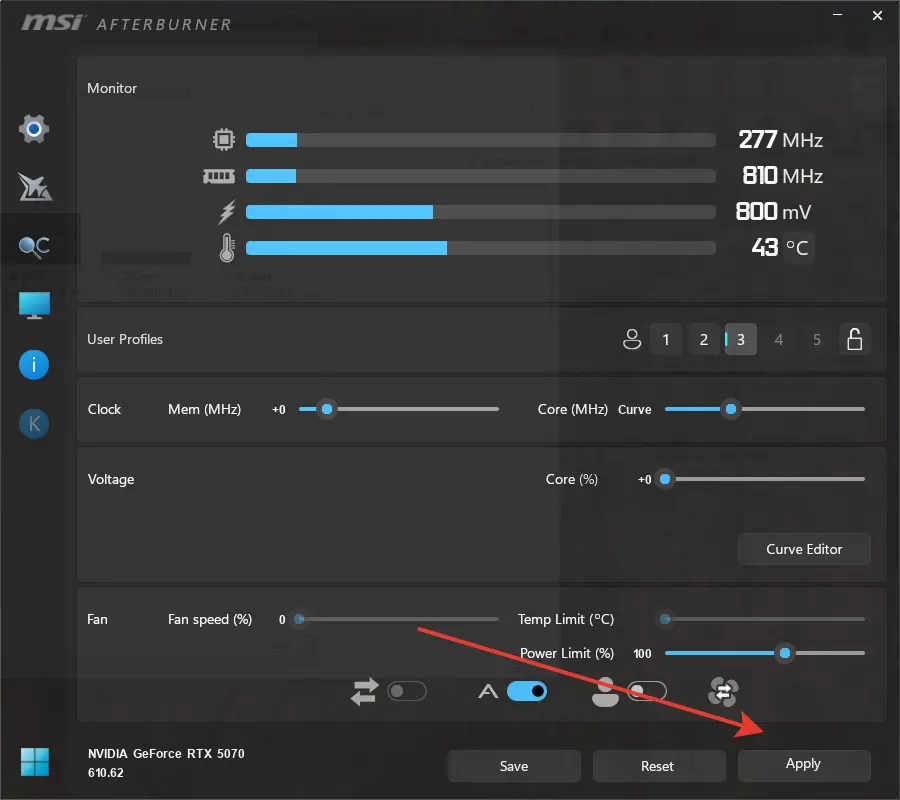
Task: Select user profile 1
Action: pos(666,339)
